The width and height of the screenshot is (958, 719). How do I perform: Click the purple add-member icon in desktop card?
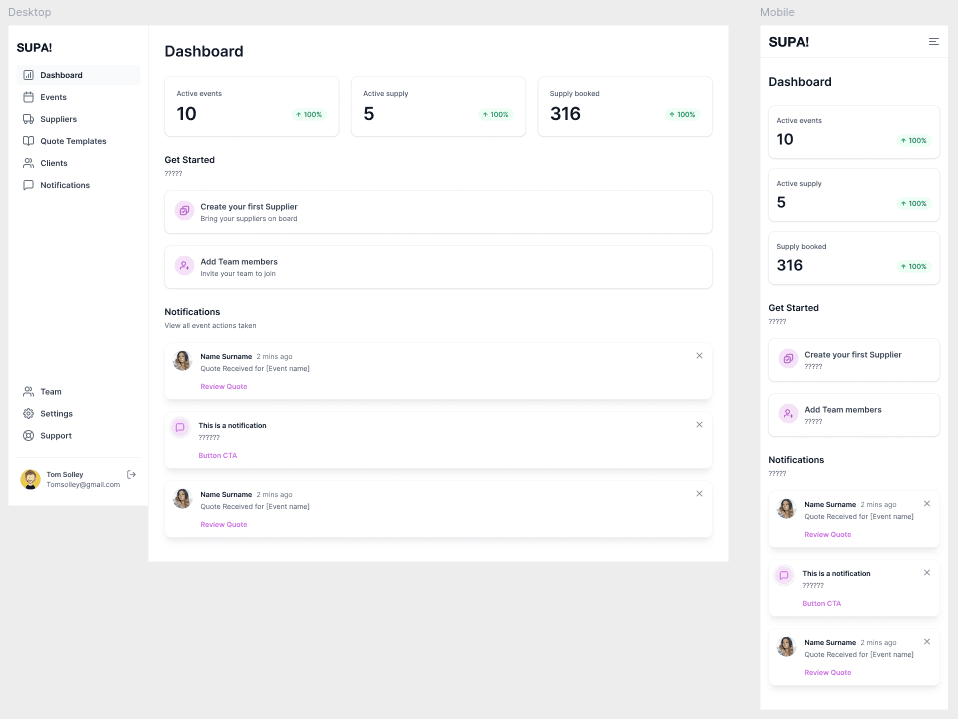(x=185, y=266)
